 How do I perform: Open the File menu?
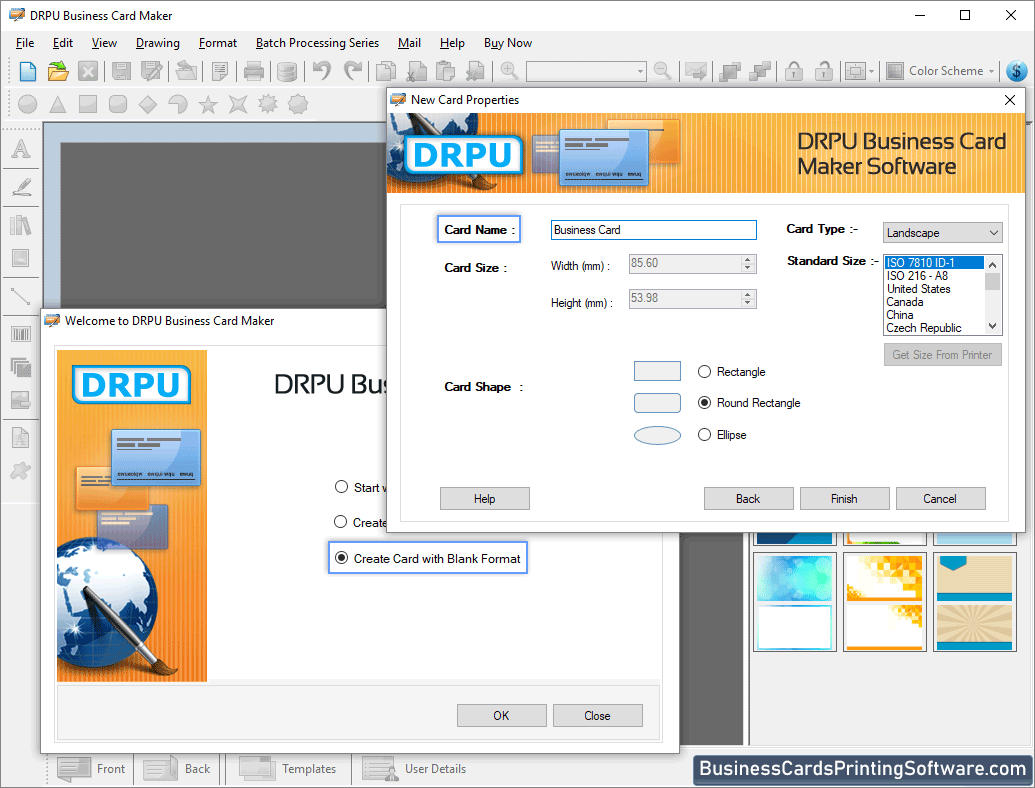[x=25, y=43]
